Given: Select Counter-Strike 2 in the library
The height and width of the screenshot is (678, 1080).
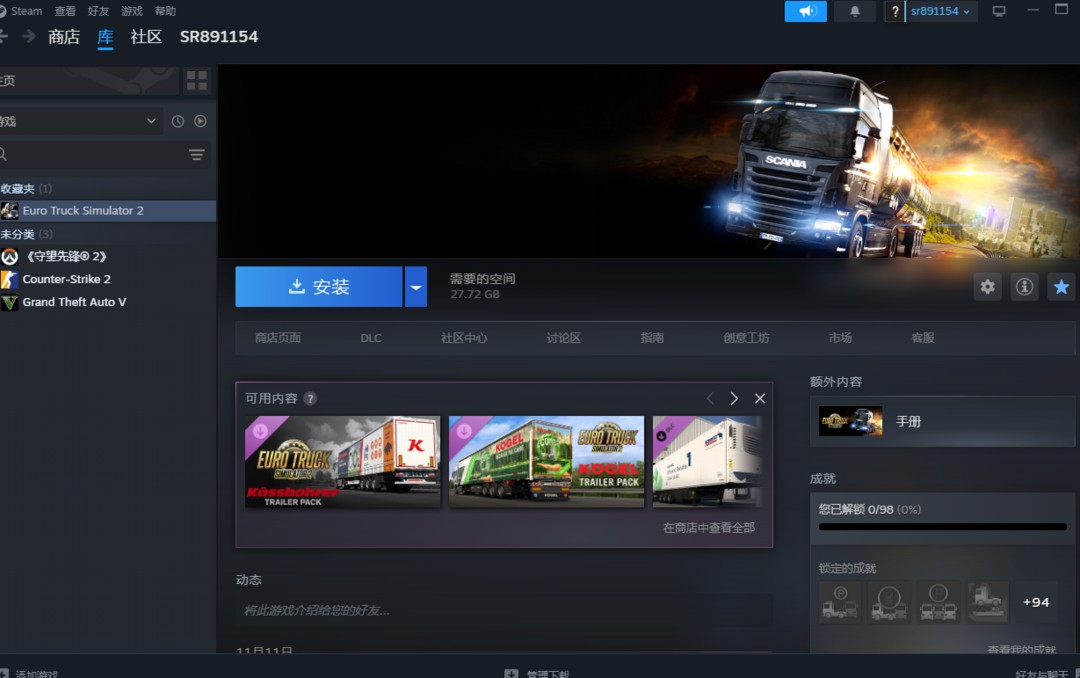Looking at the screenshot, I should [x=108, y=279].
